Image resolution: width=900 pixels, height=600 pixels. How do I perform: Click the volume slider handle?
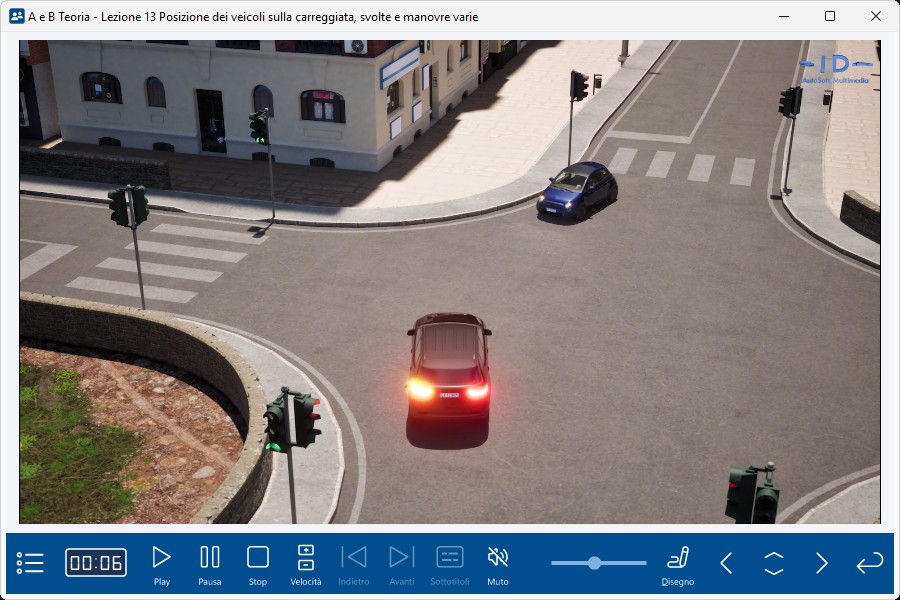pyautogui.click(x=594, y=563)
